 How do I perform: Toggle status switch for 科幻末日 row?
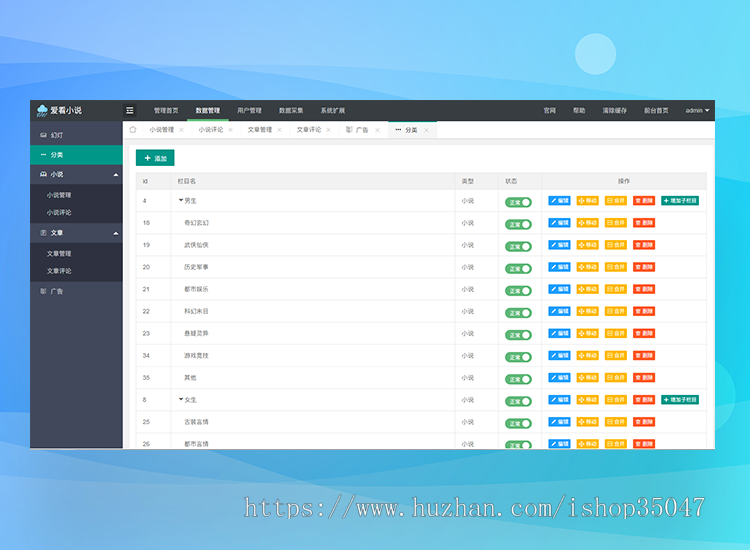tap(518, 313)
